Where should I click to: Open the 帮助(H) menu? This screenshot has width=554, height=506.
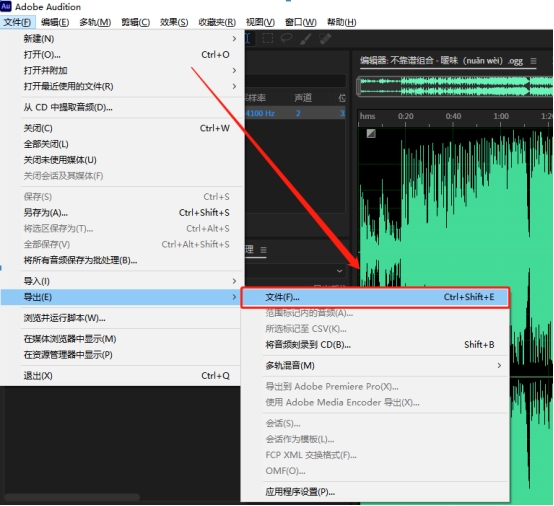[x=341, y=22]
